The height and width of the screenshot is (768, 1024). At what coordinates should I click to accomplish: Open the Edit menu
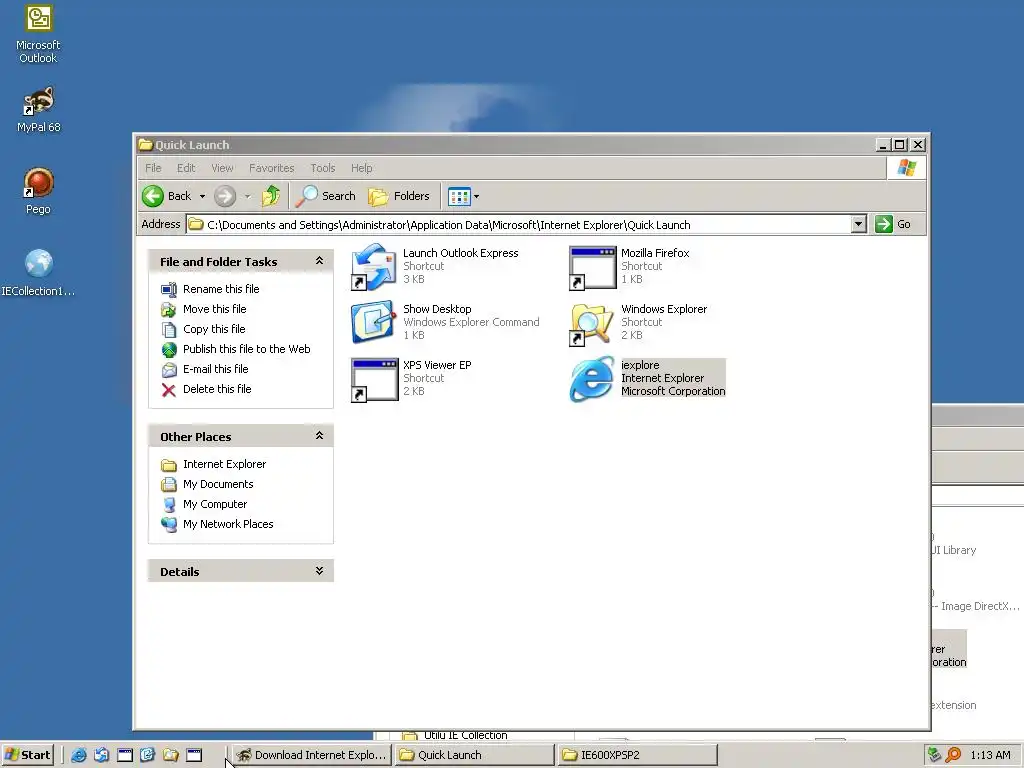[x=186, y=168]
